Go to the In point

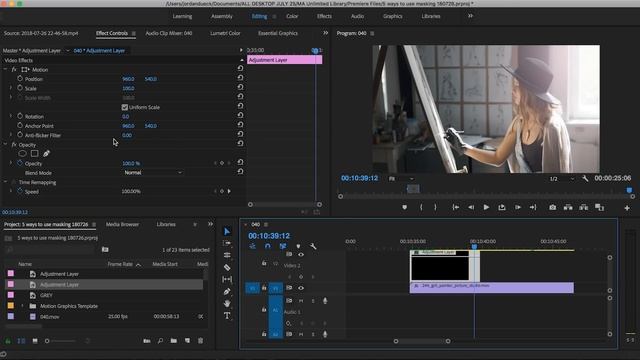click(456, 207)
